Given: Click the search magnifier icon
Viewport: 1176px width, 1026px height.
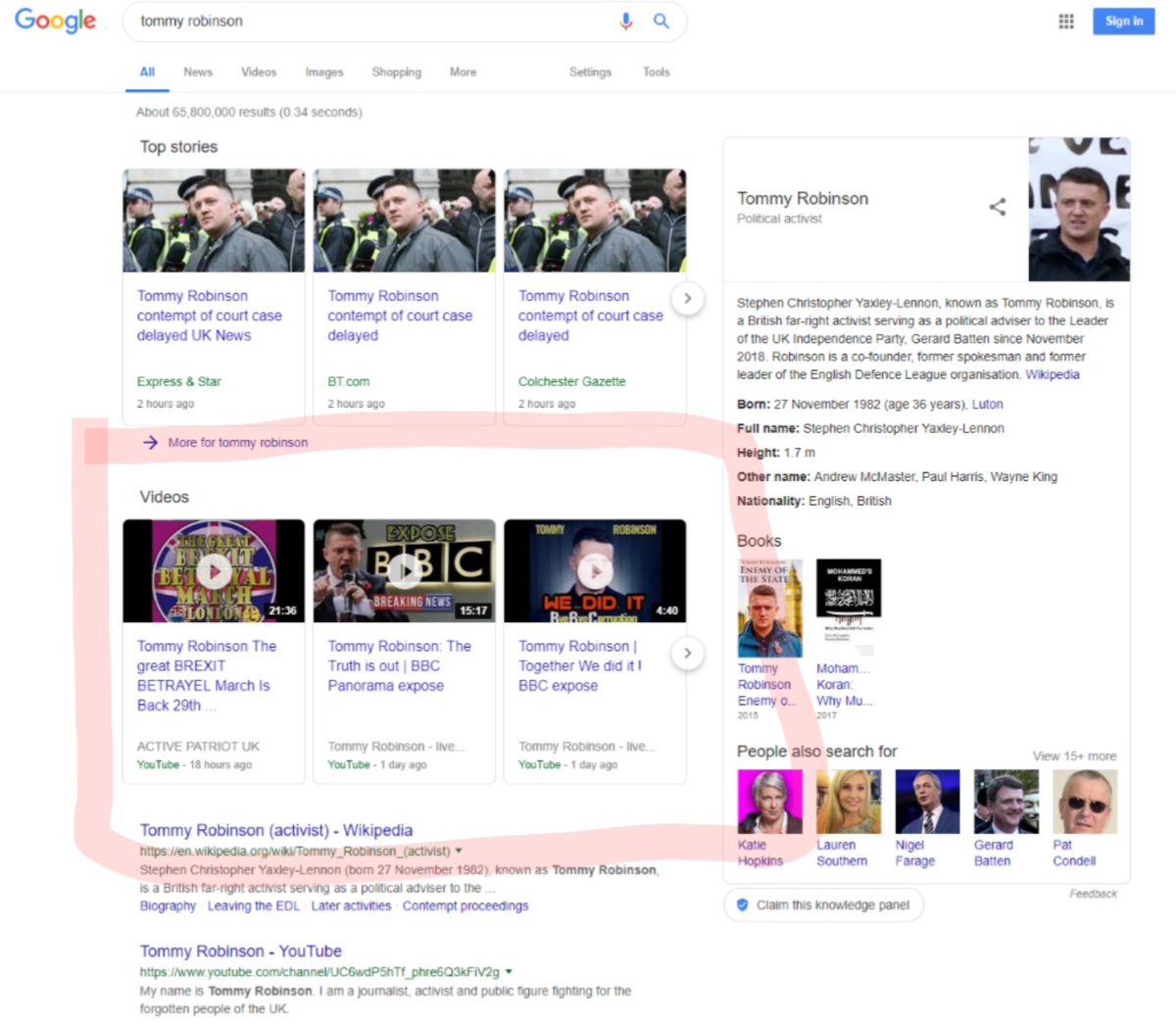Looking at the screenshot, I should tap(661, 21).
